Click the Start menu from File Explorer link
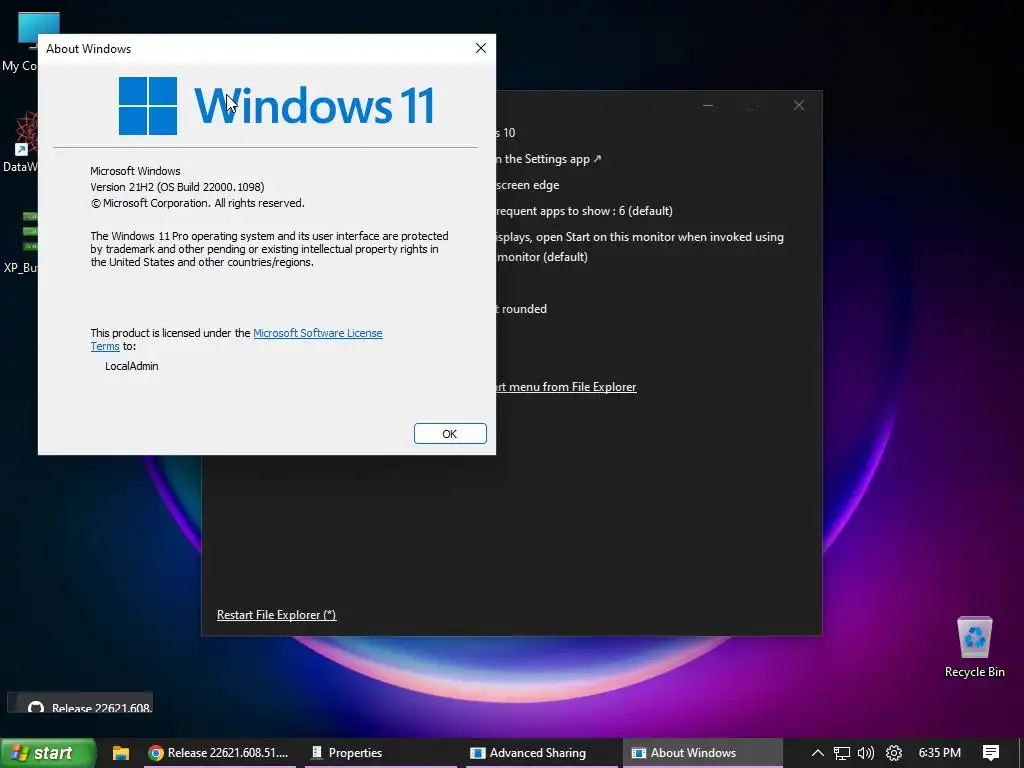1024x768 pixels. tap(566, 387)
